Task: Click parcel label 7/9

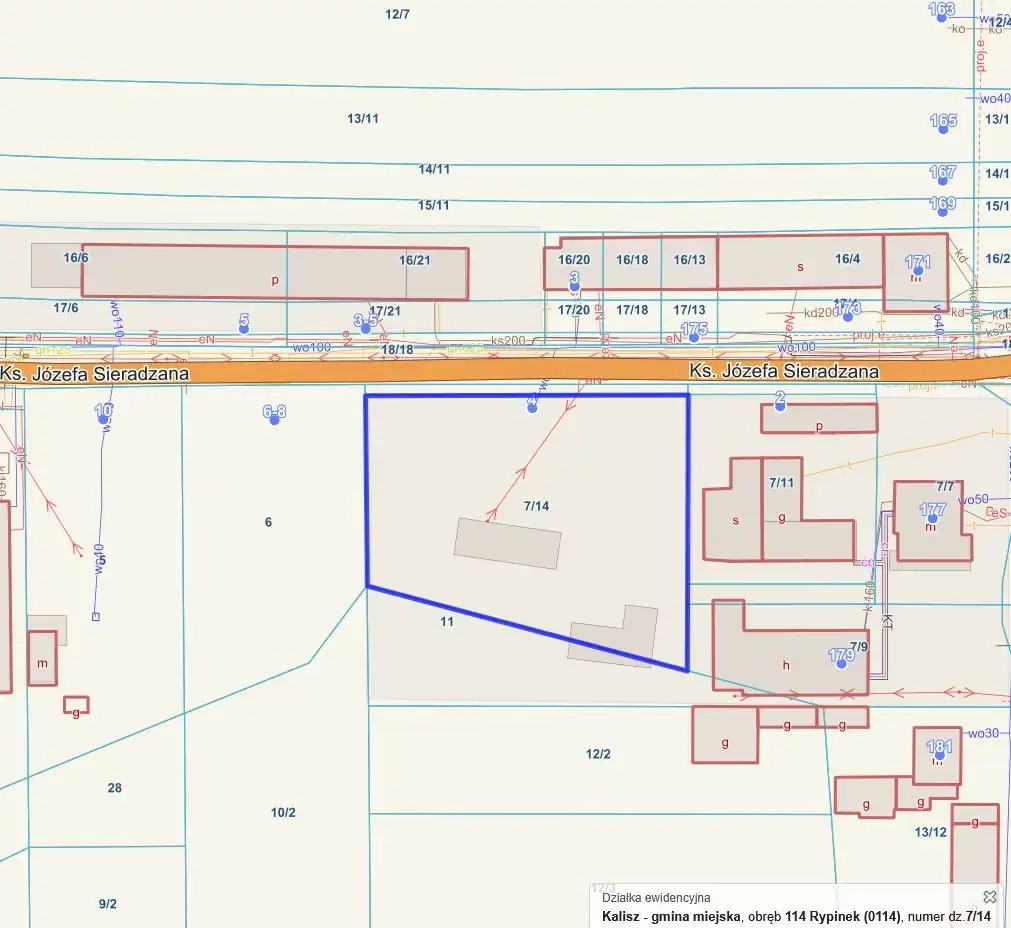Action: [x=859, y=646]
